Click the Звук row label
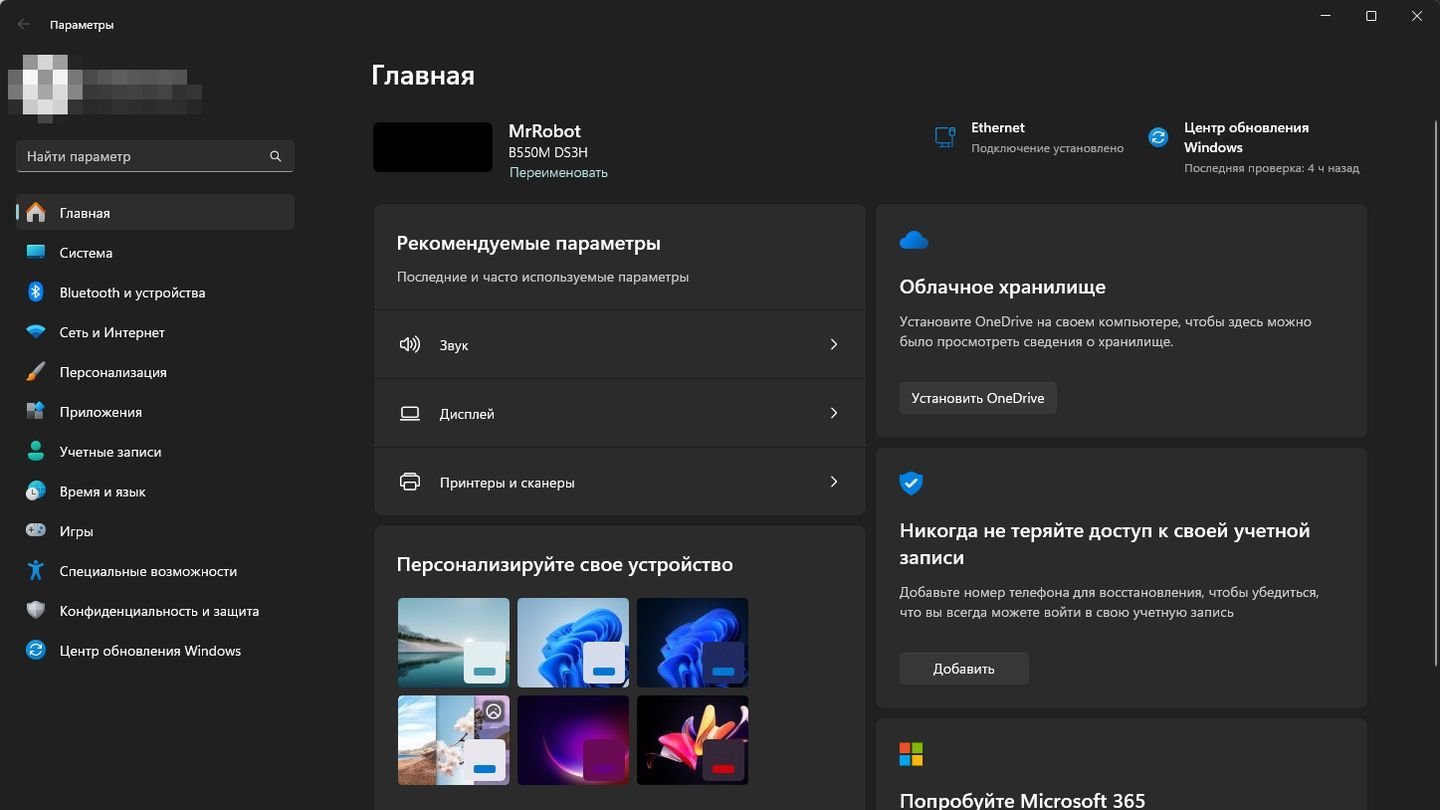The height and width of the screenshot is (810, 1440). [x=454, y=345]
